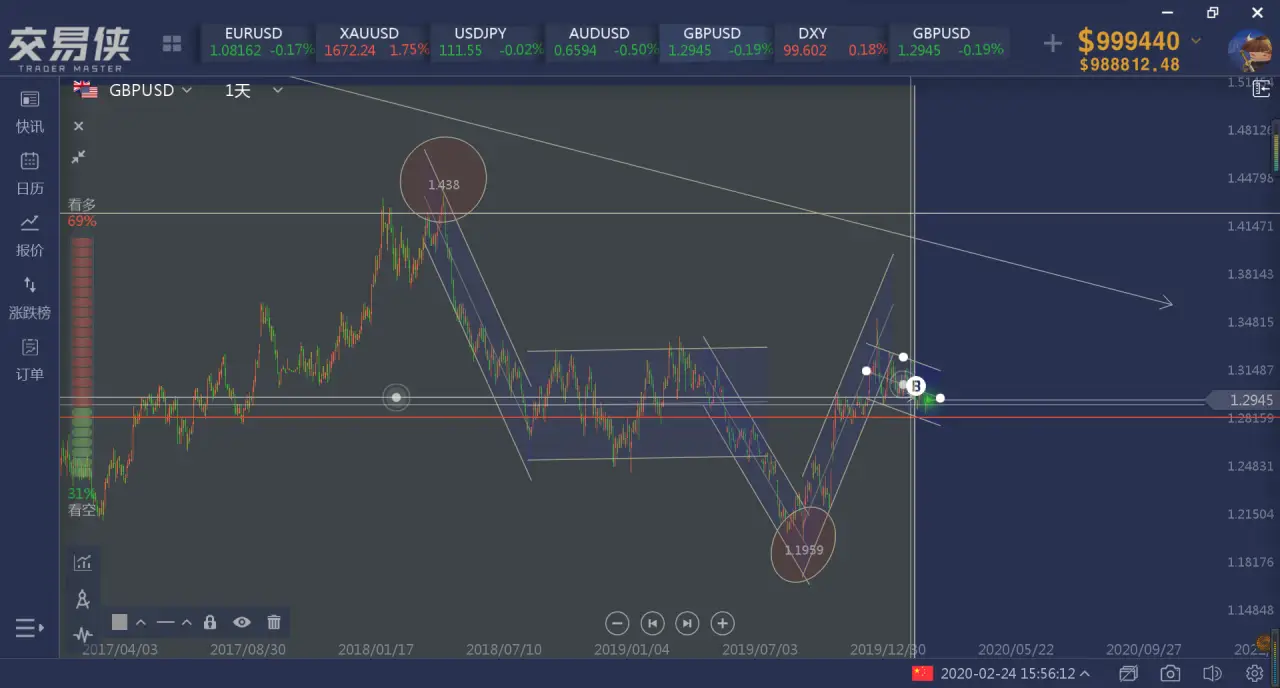Open the 涨跌榜 gainers-losers panel

30,298
